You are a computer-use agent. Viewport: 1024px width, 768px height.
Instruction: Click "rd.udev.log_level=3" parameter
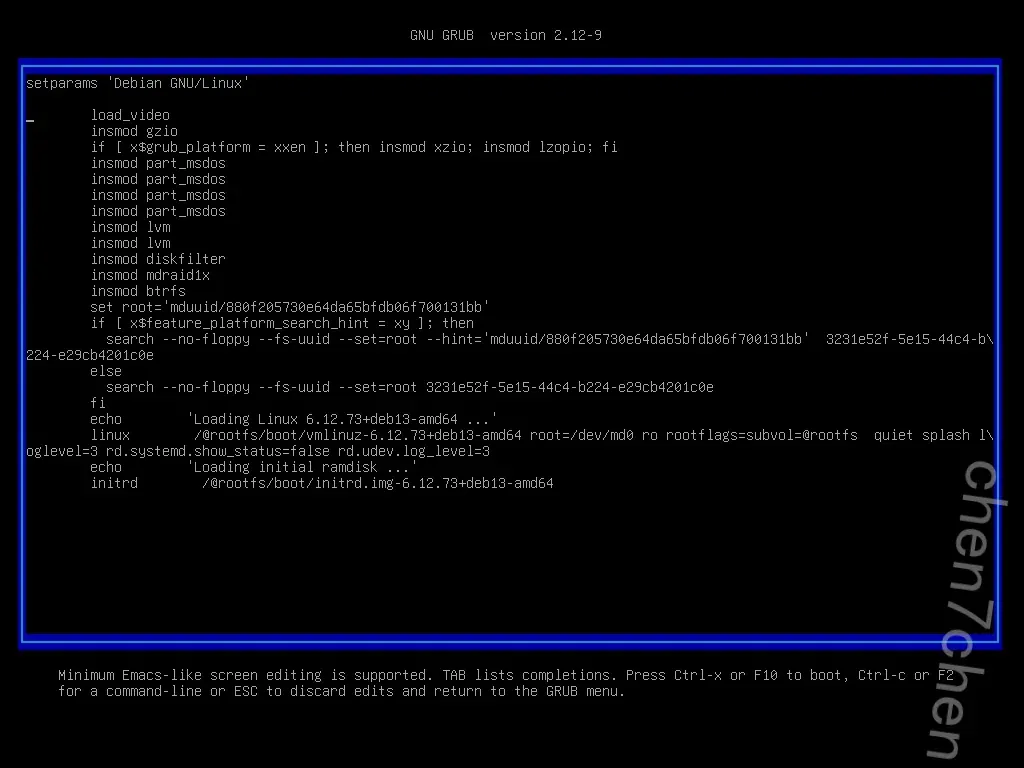[413, 451]
